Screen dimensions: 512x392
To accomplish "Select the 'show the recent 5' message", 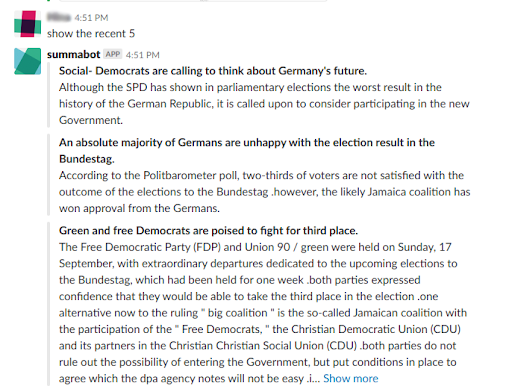I will [91, 34].
